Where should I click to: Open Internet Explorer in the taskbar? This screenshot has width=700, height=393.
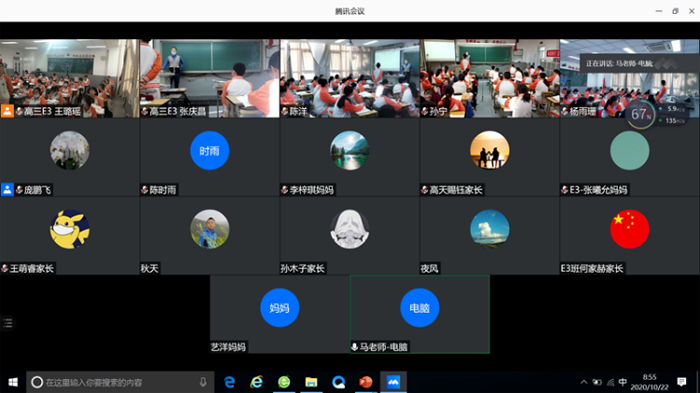(257, 382)
